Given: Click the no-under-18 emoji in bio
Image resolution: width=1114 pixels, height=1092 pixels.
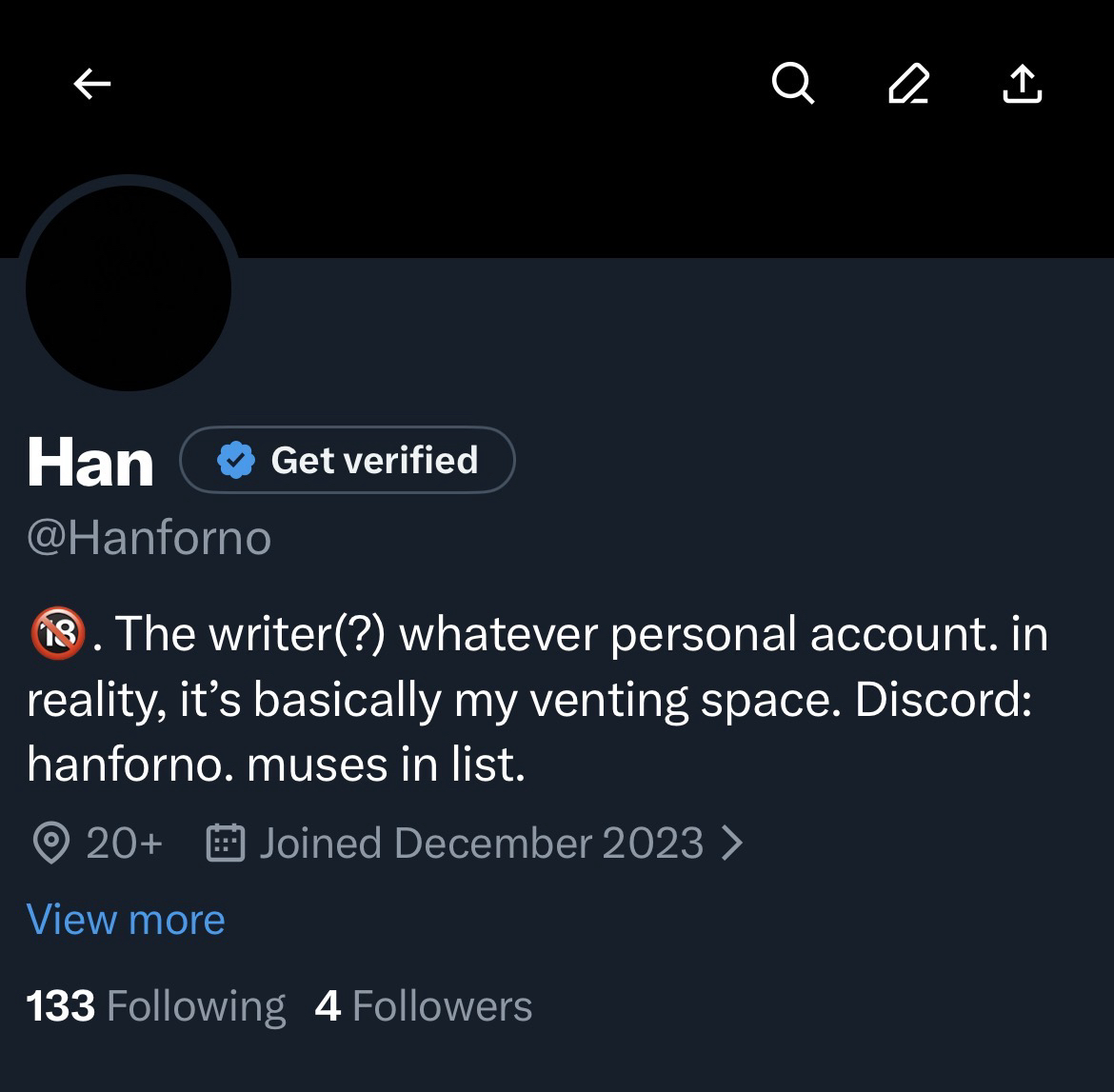Looking at the screenshot, I should [x=58, y=635].
